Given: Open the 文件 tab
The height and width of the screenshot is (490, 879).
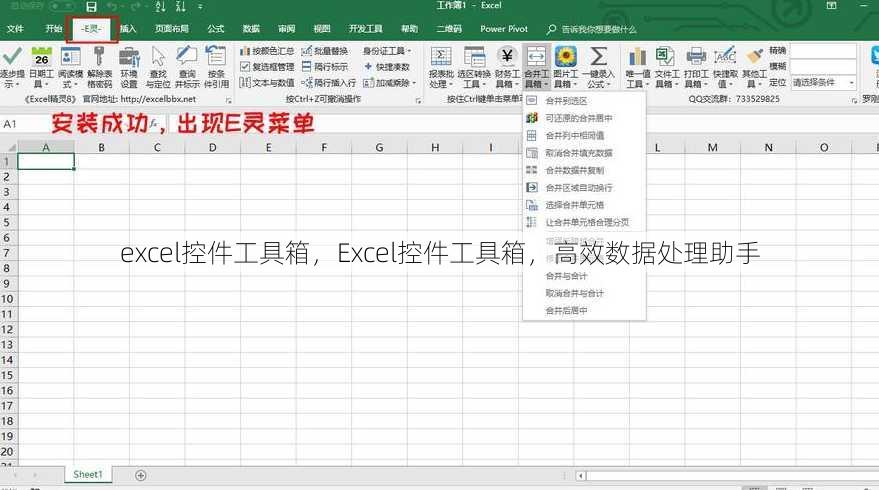Looking at the screenshot, I should tap(15, 29).
